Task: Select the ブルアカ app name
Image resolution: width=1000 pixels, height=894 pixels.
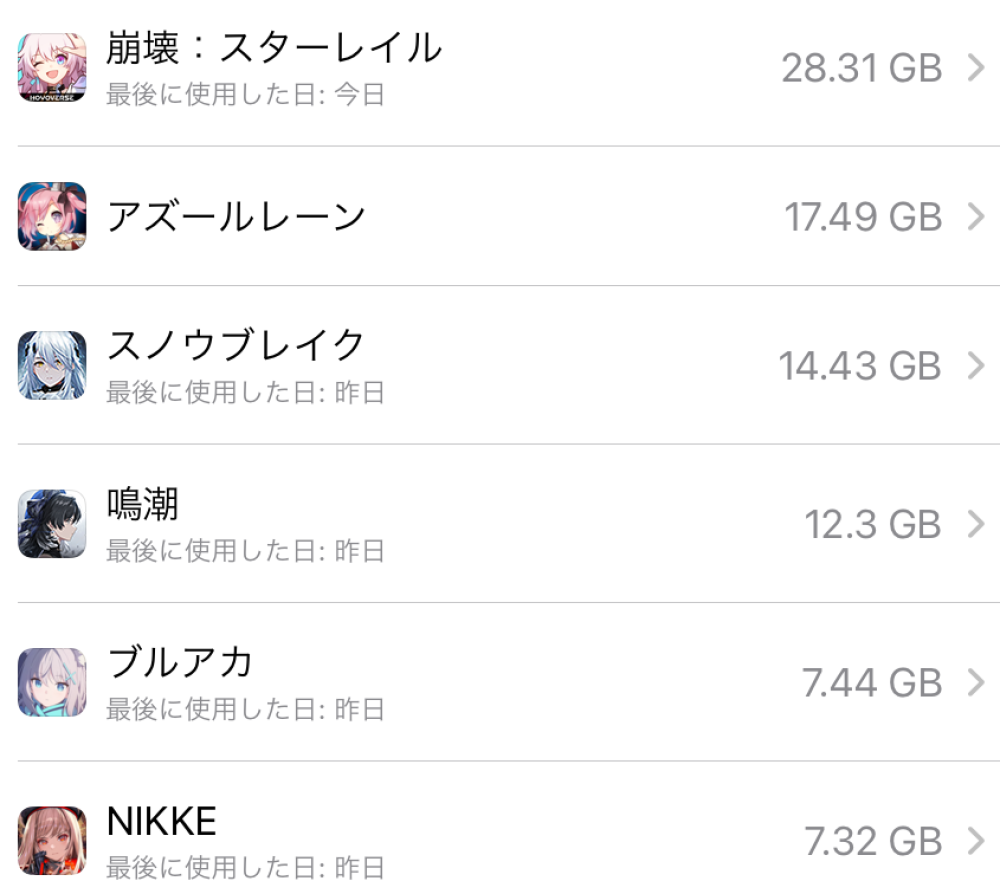Action: (x=180, y=662)
